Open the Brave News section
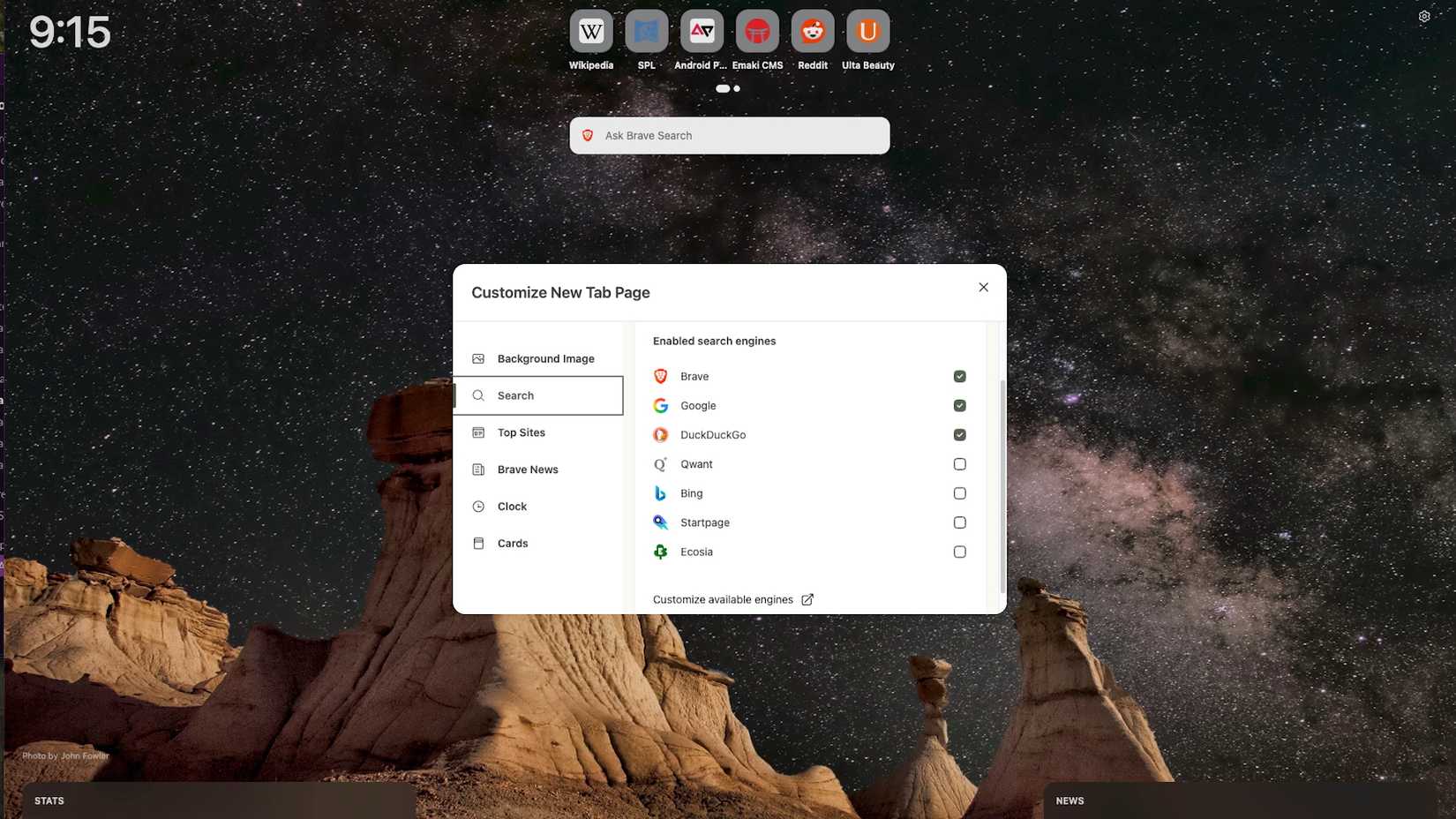This screenshot has height=819, width=1456. pos(526,469)
